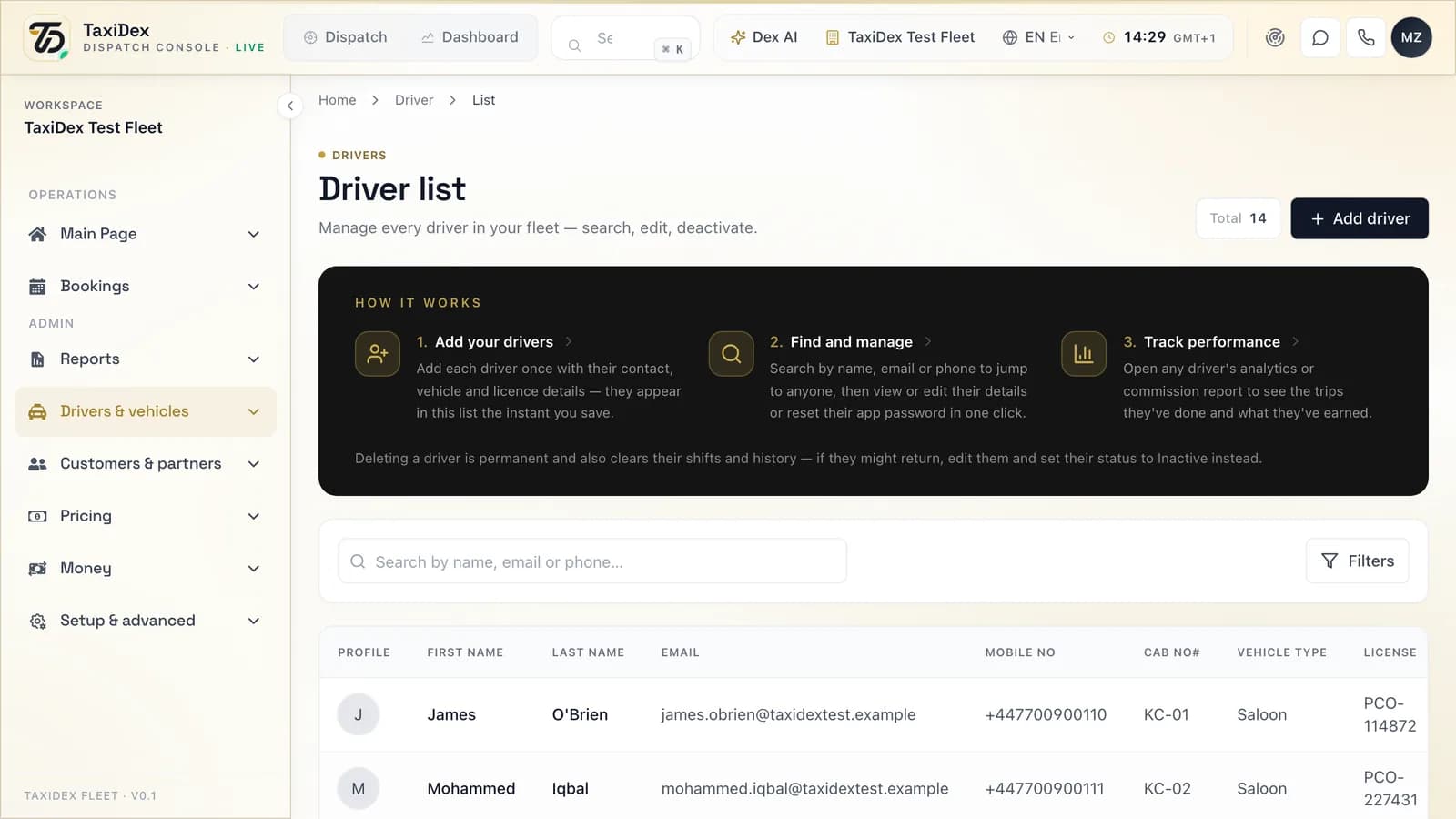1456x819 pixels.
Task: Open the Add your drivers step link
Action: tap(494, 342)
